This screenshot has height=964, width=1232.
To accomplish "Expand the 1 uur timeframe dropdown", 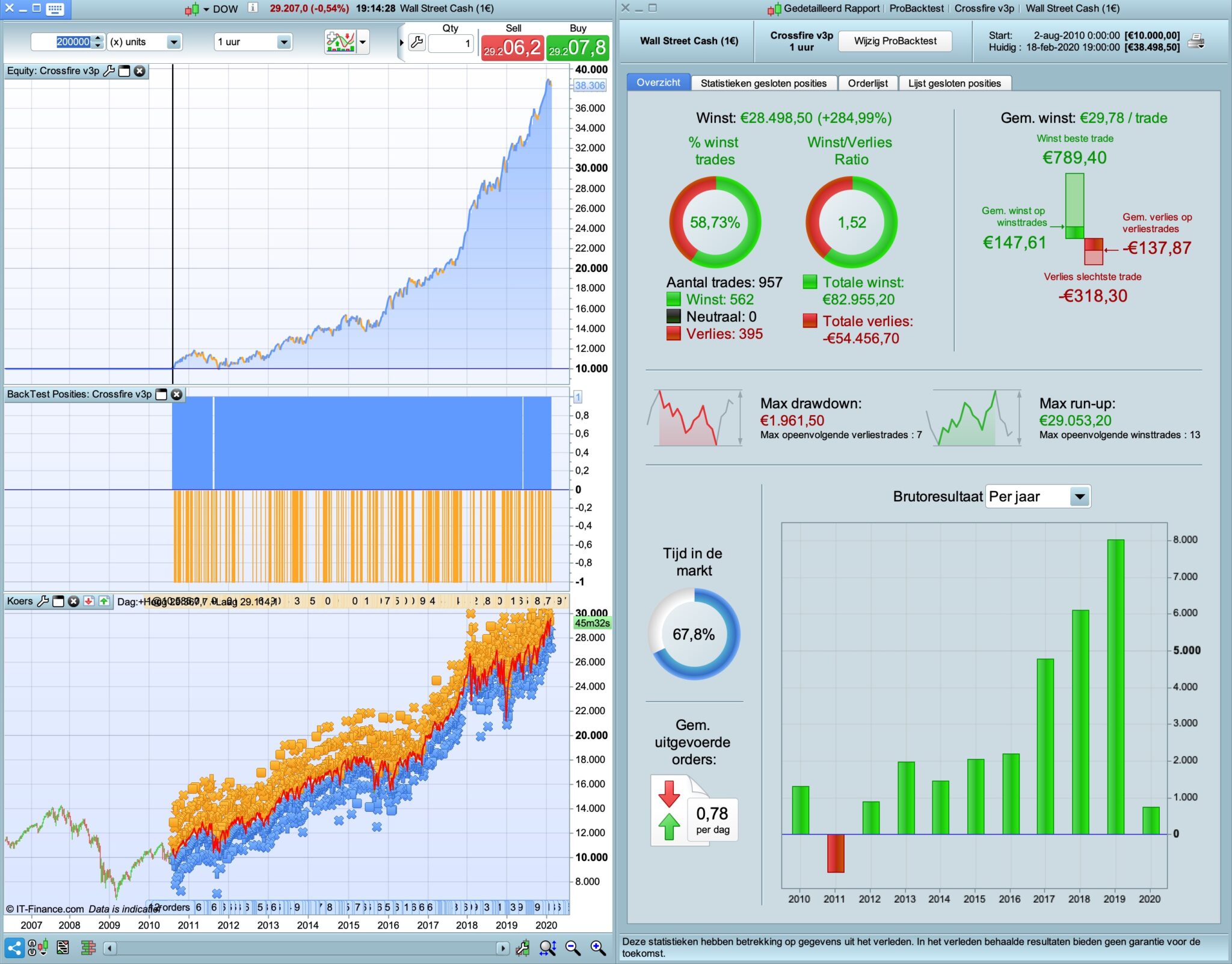I will click(x=284, y=42).
